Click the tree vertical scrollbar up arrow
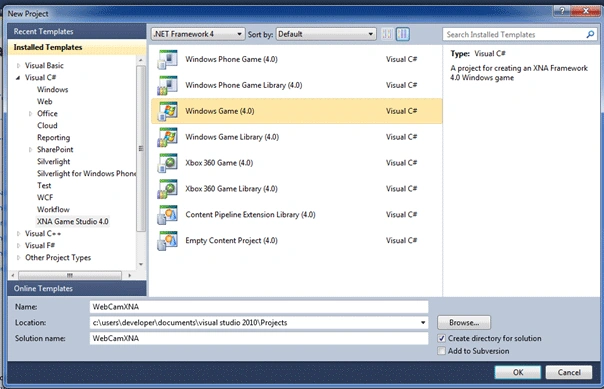Viewport: 604px width, 389px height. pos(141,60)
